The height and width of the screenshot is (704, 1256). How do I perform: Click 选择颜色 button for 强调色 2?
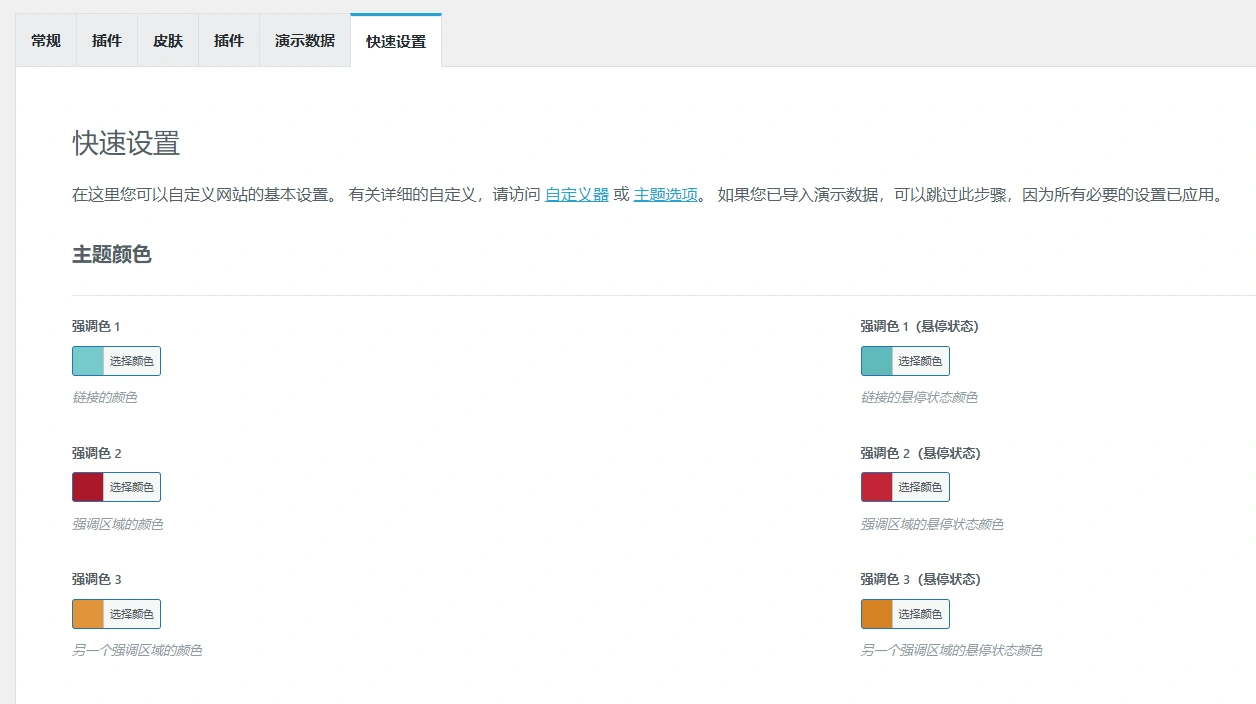click(131, 487)
